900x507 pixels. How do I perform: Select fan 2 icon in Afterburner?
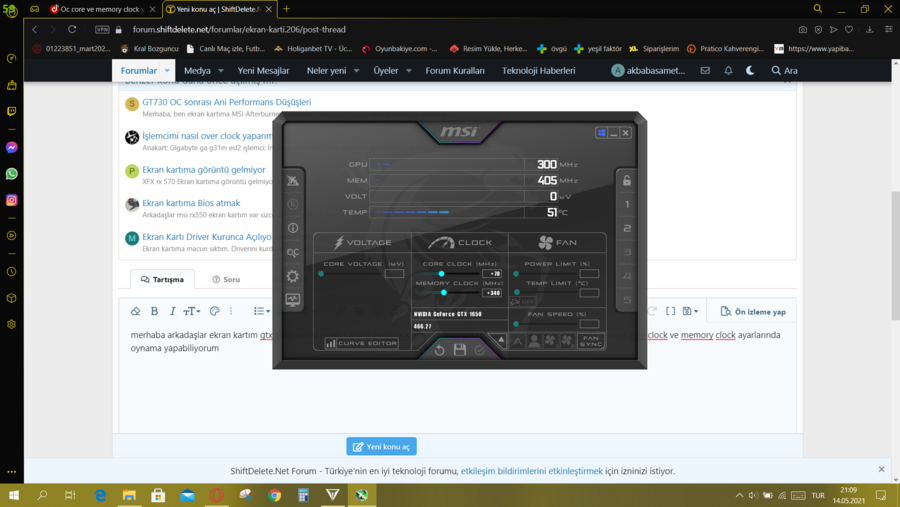(567, 341)
